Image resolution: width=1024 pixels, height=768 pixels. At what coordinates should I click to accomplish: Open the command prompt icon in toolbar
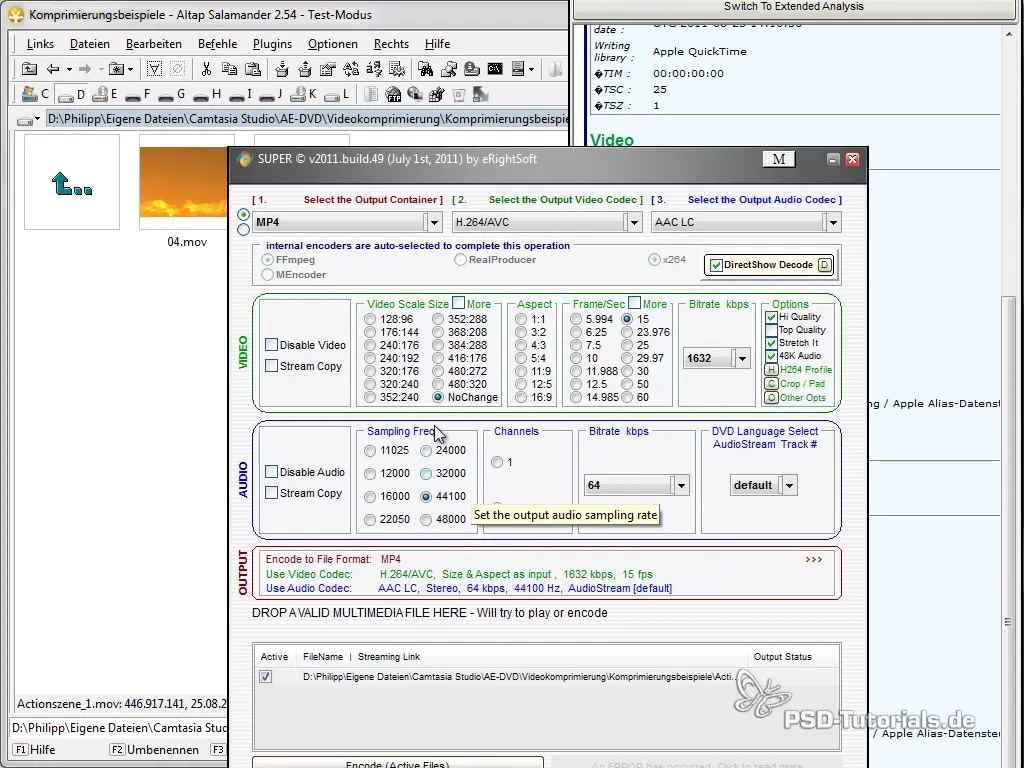click(x=495, y=69)
